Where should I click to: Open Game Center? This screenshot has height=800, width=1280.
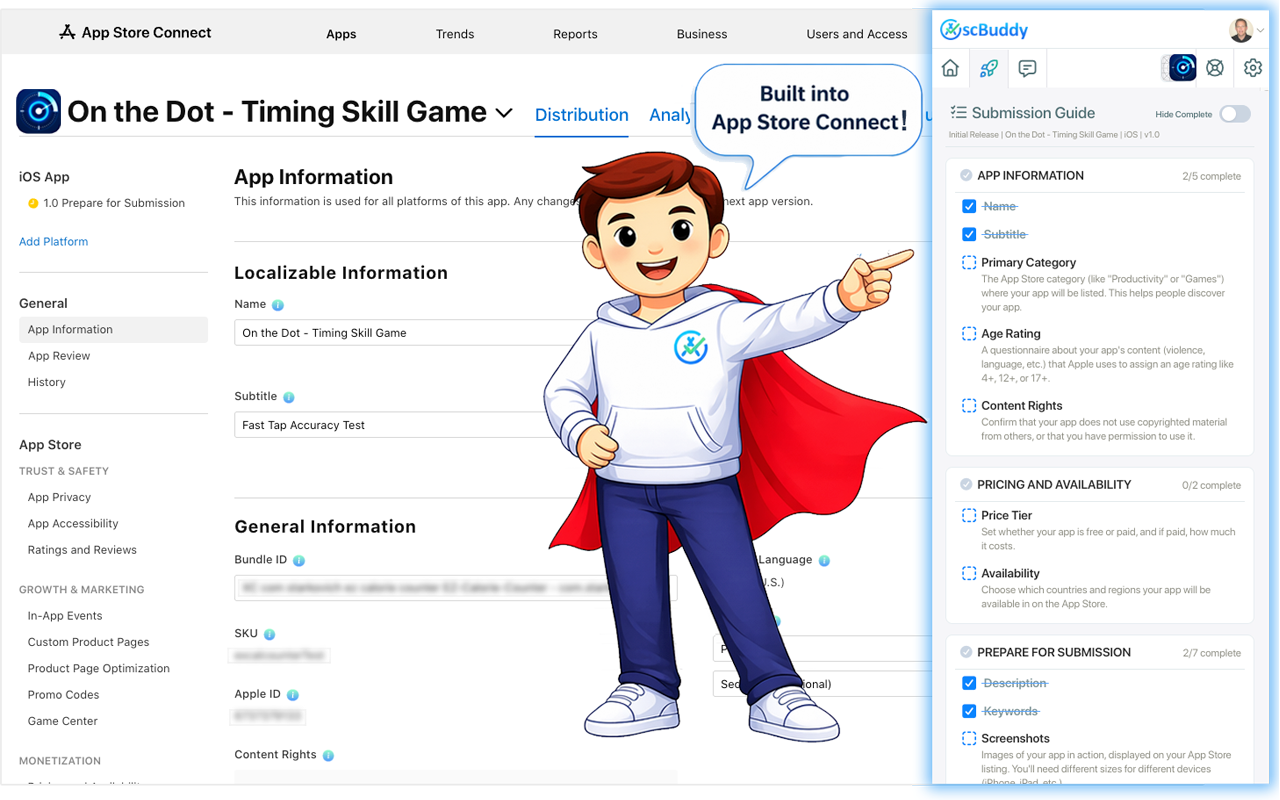(63, 722)
